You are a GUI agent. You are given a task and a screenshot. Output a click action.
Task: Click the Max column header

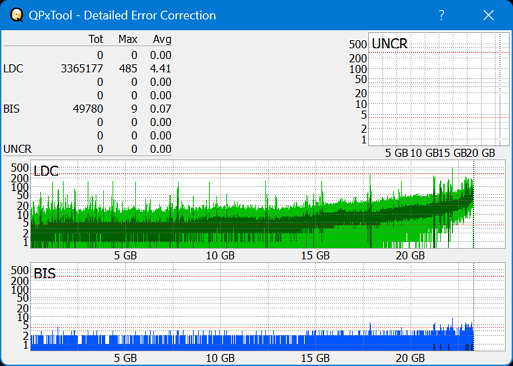tap(128, 39)
